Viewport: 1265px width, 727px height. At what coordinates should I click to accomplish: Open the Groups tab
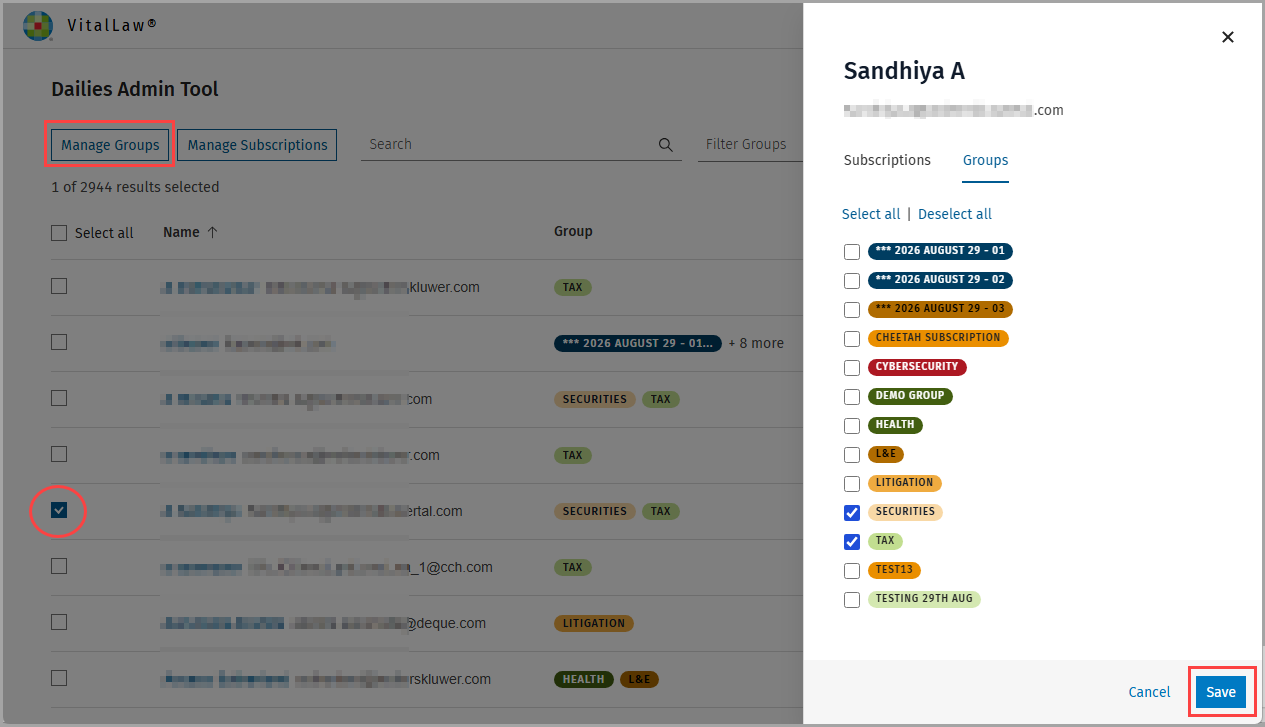(985, 160)
